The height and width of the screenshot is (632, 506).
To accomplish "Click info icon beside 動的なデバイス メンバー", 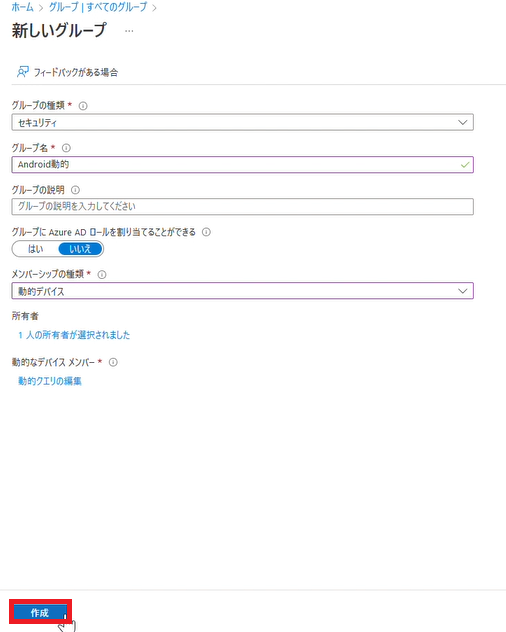I will 113,362.
